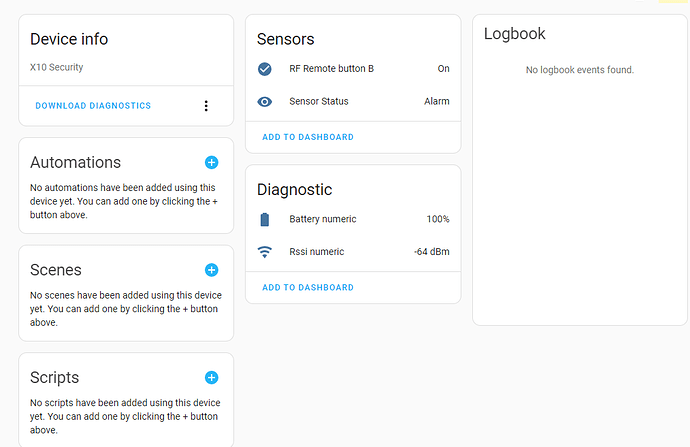Screen dimensions: 690x447
Task: Open the device three-dot overflow menu
Action: [x=207, y=106]
